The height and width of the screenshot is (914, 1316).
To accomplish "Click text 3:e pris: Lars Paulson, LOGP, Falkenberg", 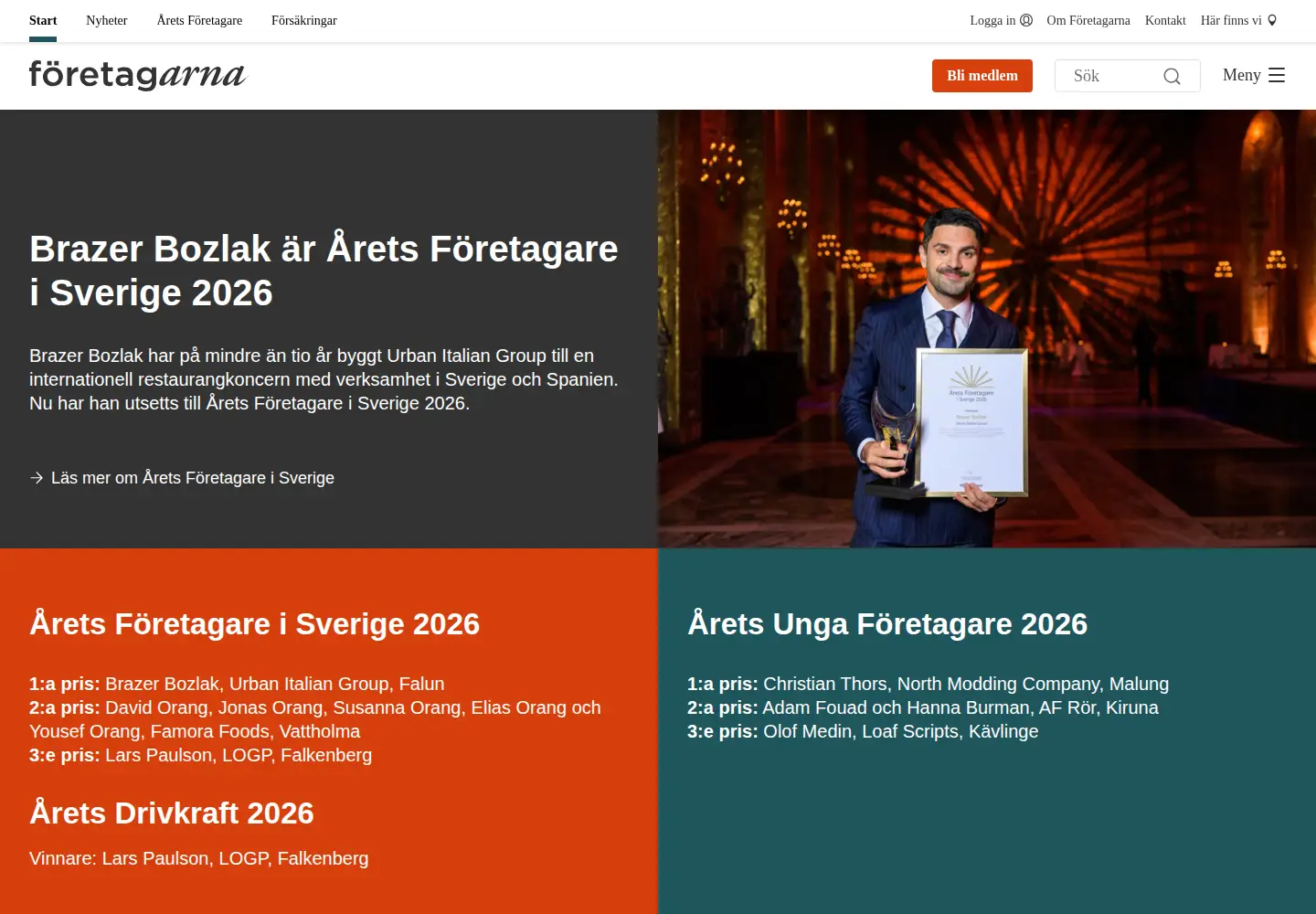I will point(200,755).
